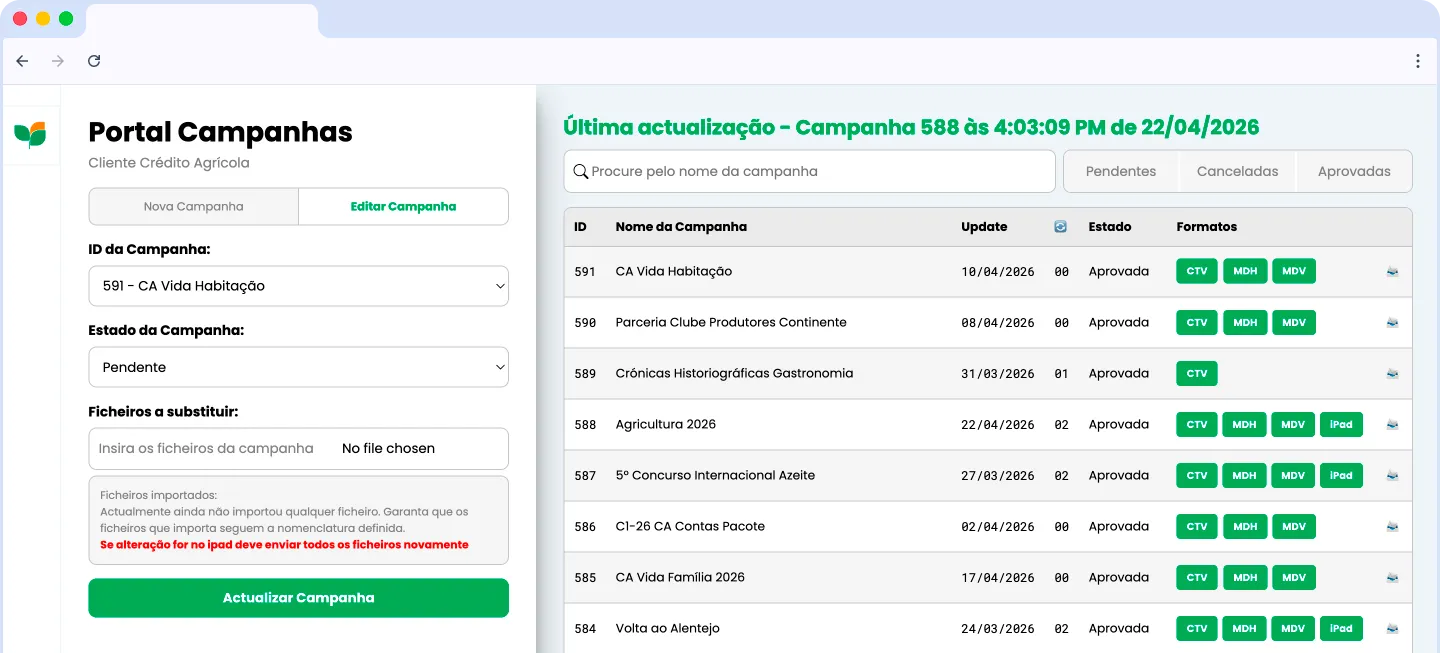Click MDH badge for CA Vida Família 2026

[1245, 577]
